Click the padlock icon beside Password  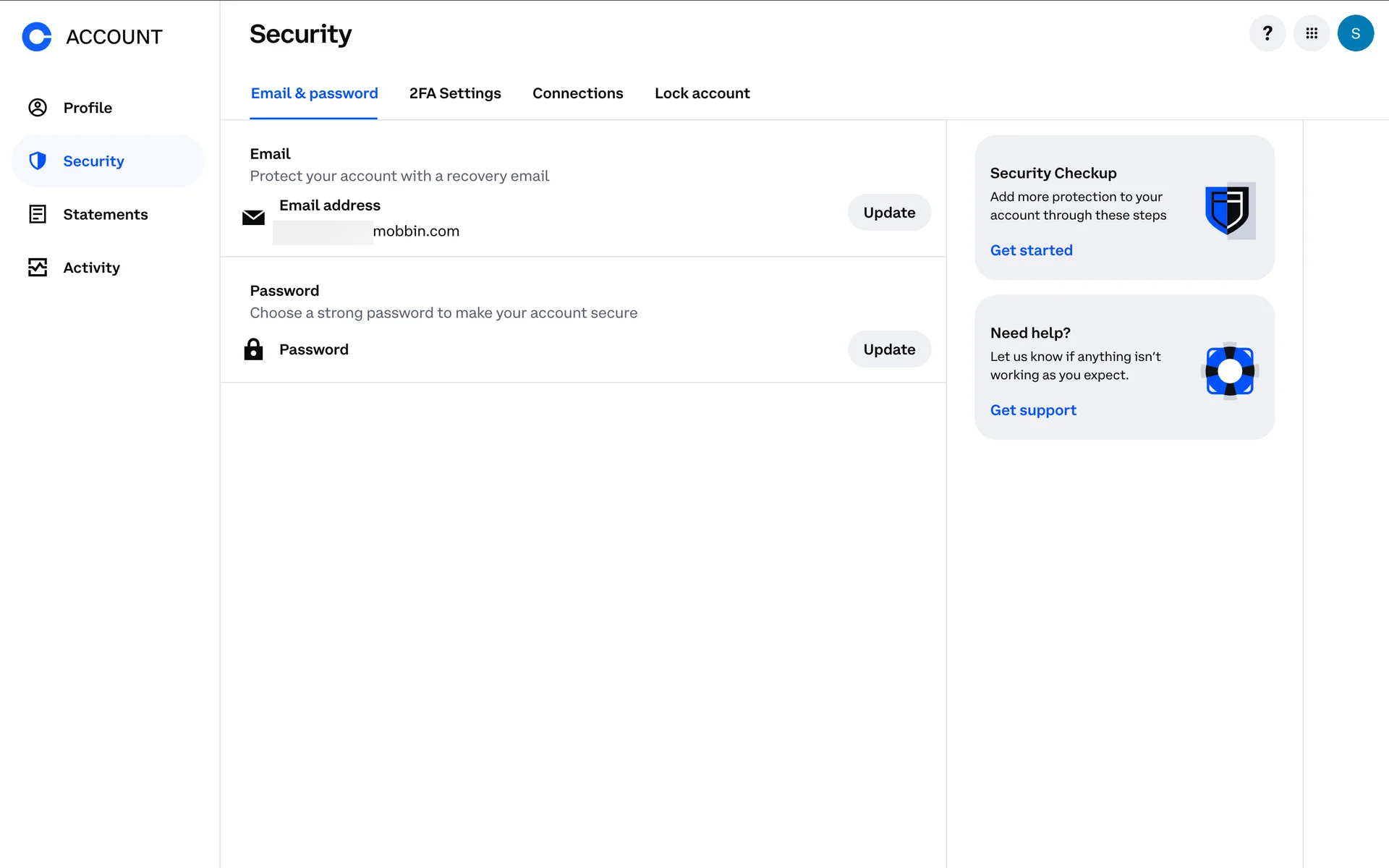coord(253,349)
